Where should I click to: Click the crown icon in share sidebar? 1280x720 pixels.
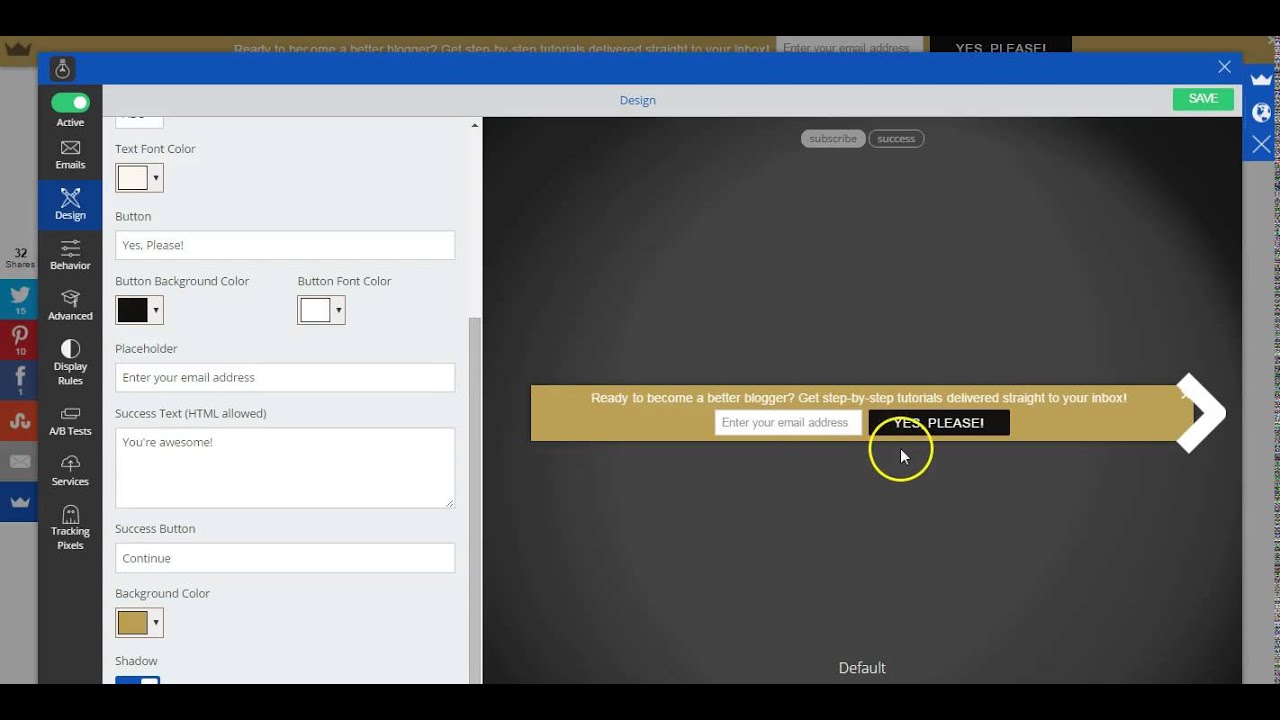coord(19,502)
